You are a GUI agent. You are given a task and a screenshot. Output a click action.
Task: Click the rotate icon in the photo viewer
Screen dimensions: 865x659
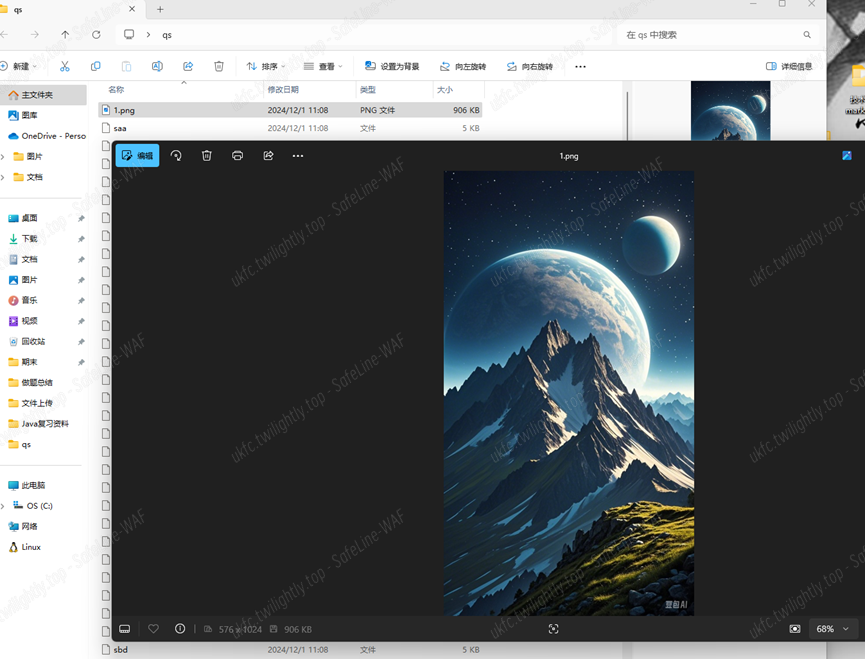tap(176, 156)
